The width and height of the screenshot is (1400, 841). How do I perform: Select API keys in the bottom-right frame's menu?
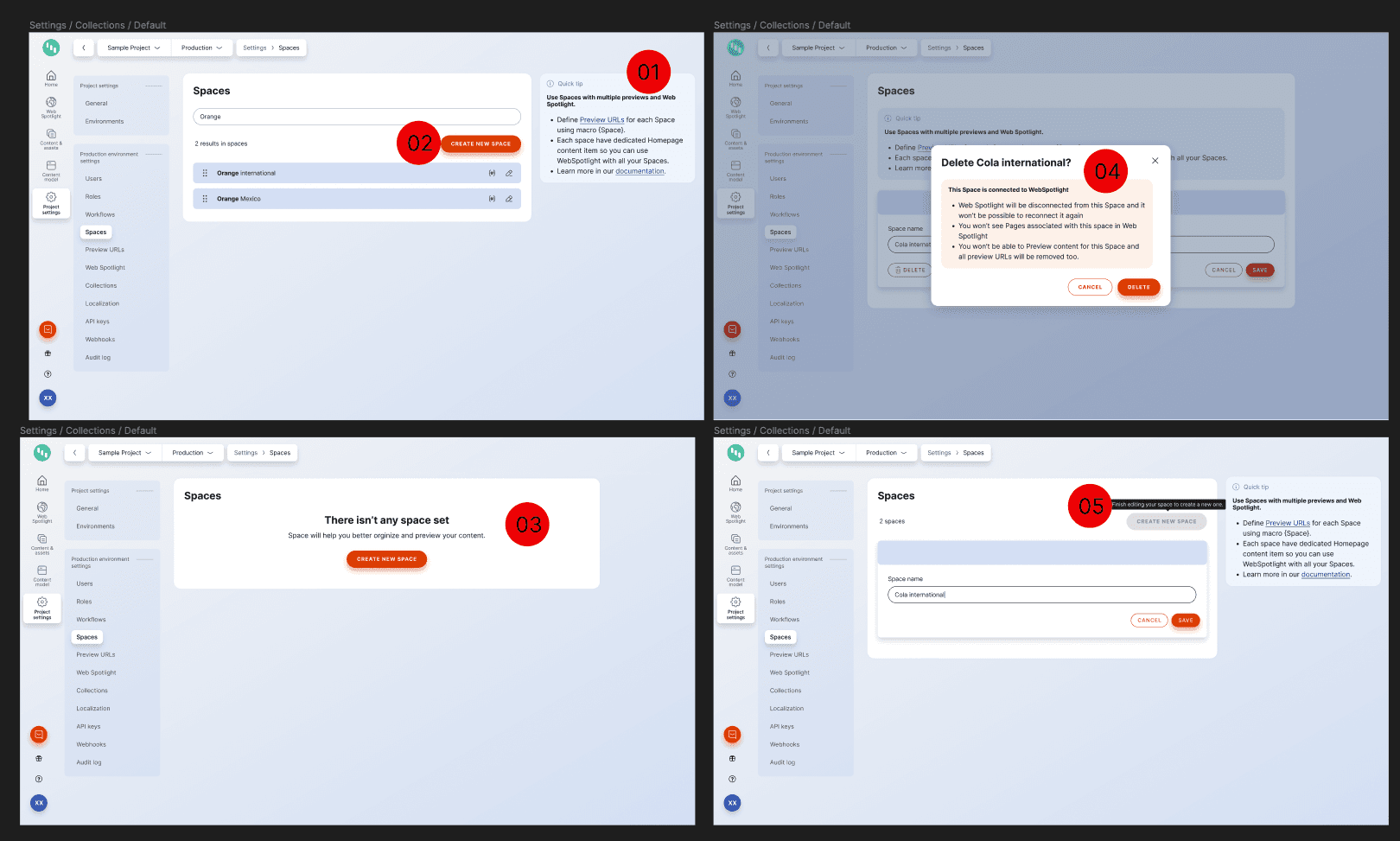point(781,727)
